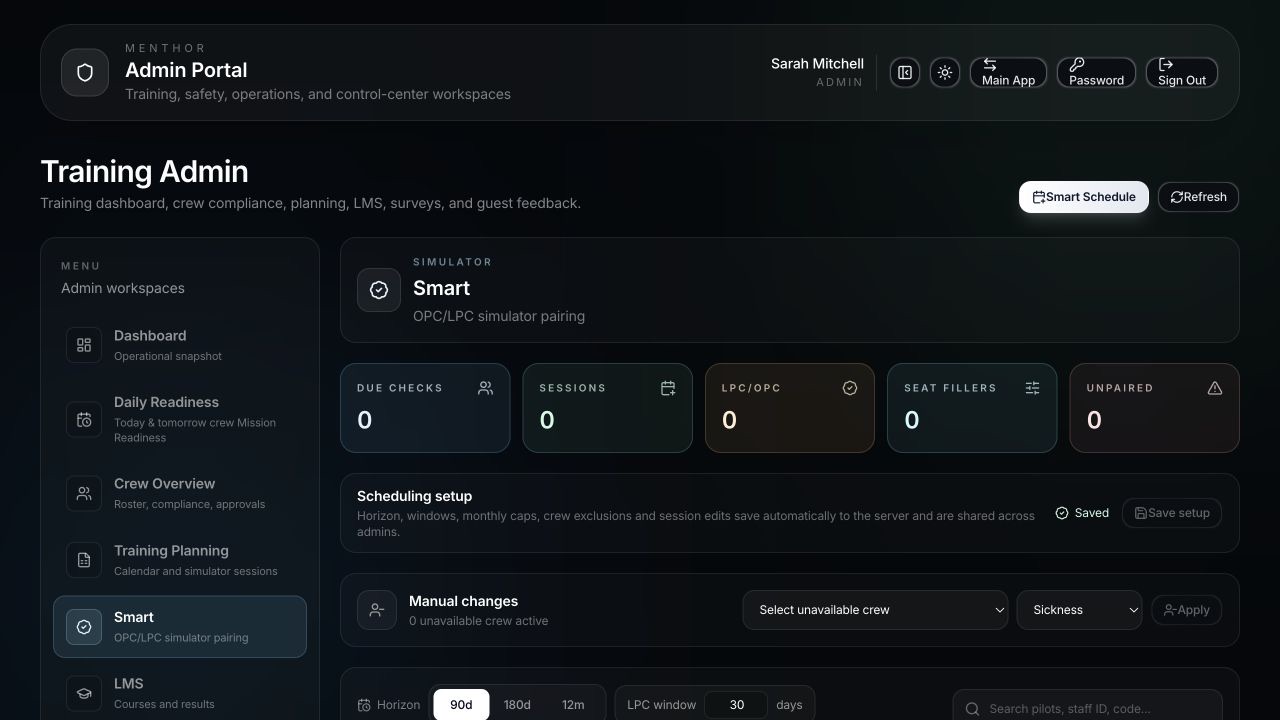1280x720 pixels.
Task: Open the Unpaired stat card
Action: pyautogui.click(x=1154, y=408)
